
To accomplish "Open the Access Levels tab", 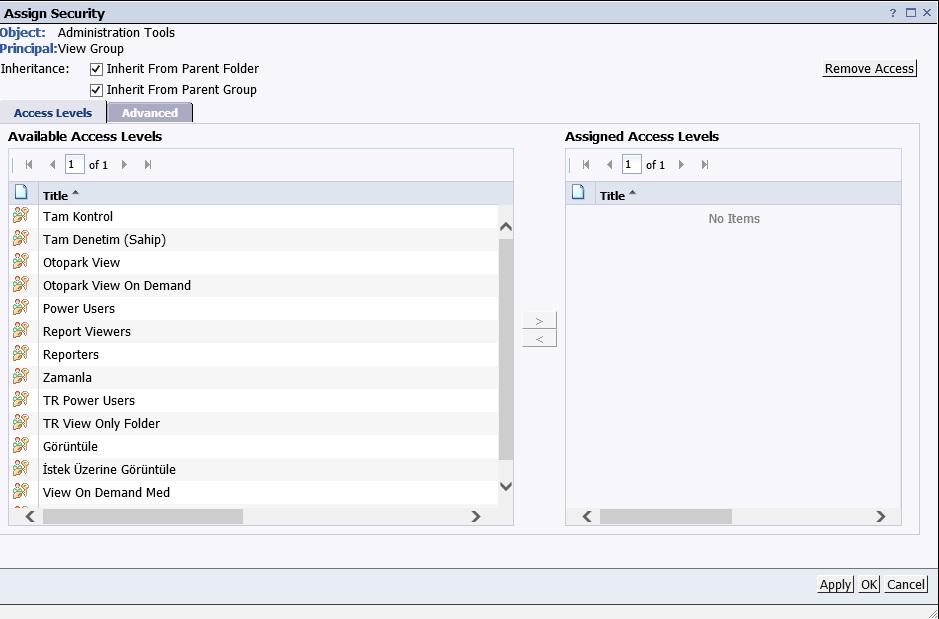I will (53, 113).
